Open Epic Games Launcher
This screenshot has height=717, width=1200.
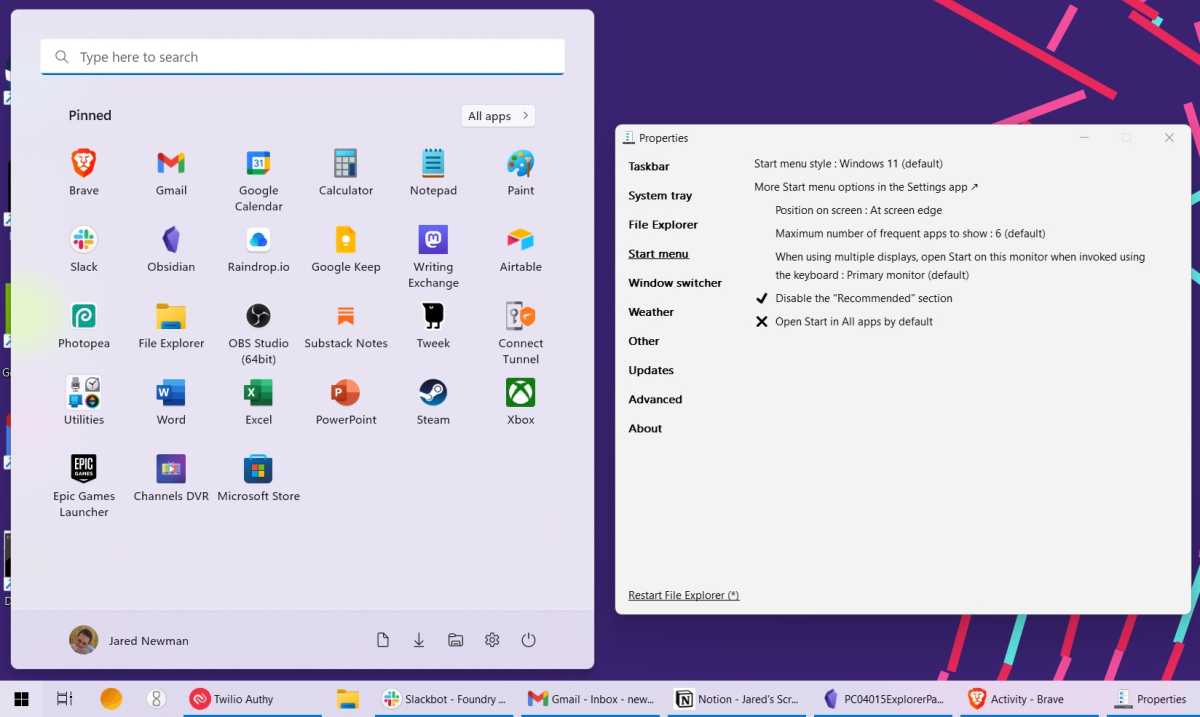pos(84,486)
